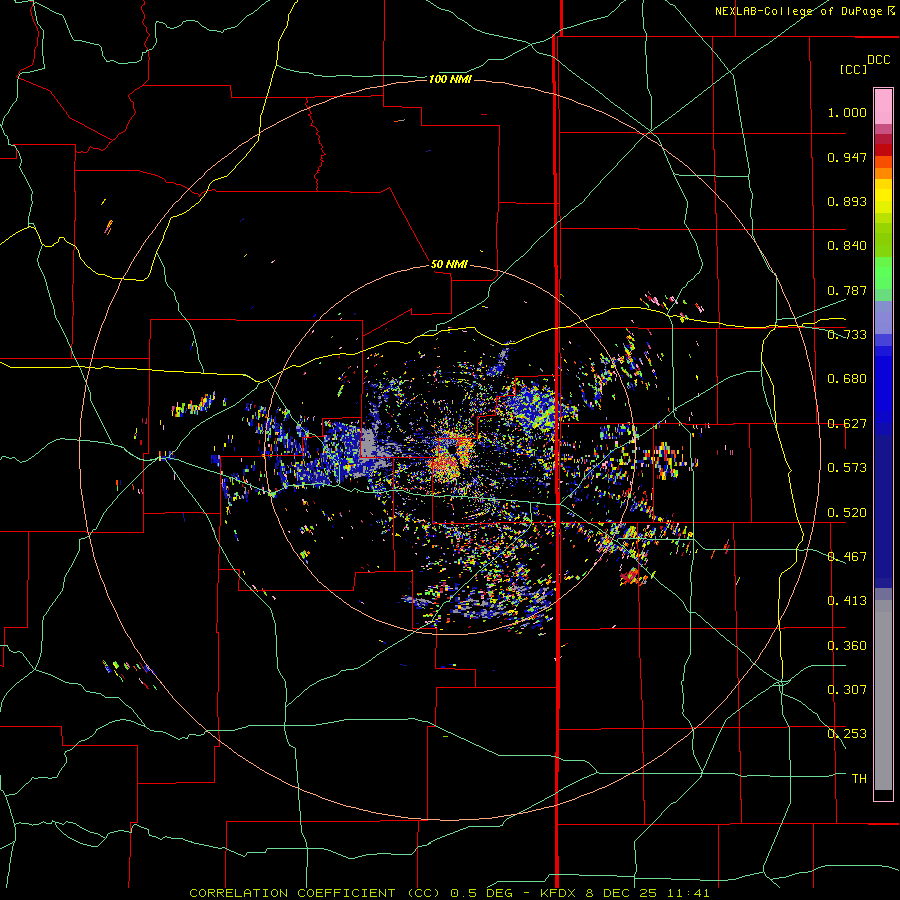Click the 0.680 scale value

(847, 379)
